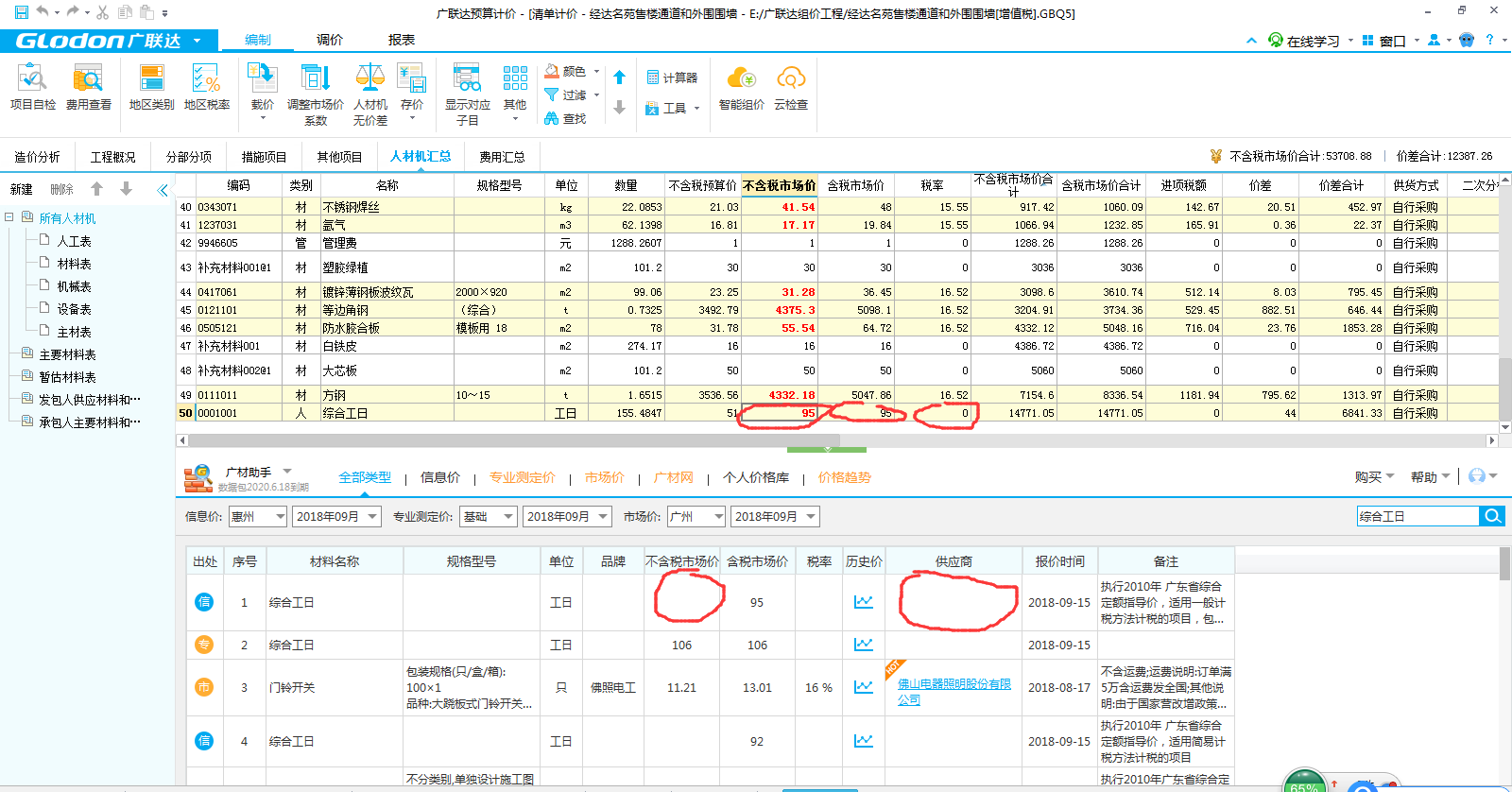Viewport: 1512px width, 792px height.
Task: Open the 其他 grid tool
Action: (515, 90)
